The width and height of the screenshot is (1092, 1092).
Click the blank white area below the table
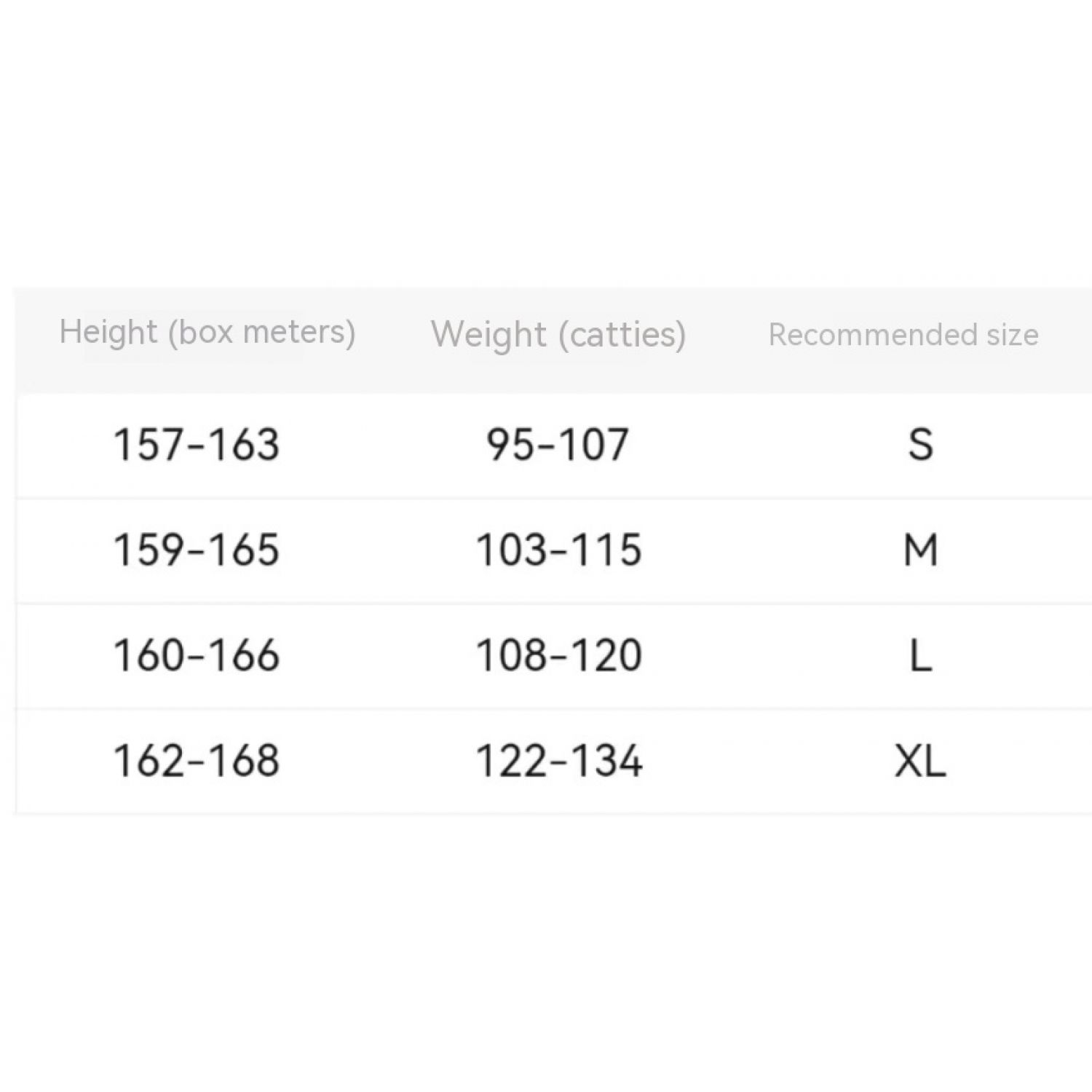(x=546, y=946)
